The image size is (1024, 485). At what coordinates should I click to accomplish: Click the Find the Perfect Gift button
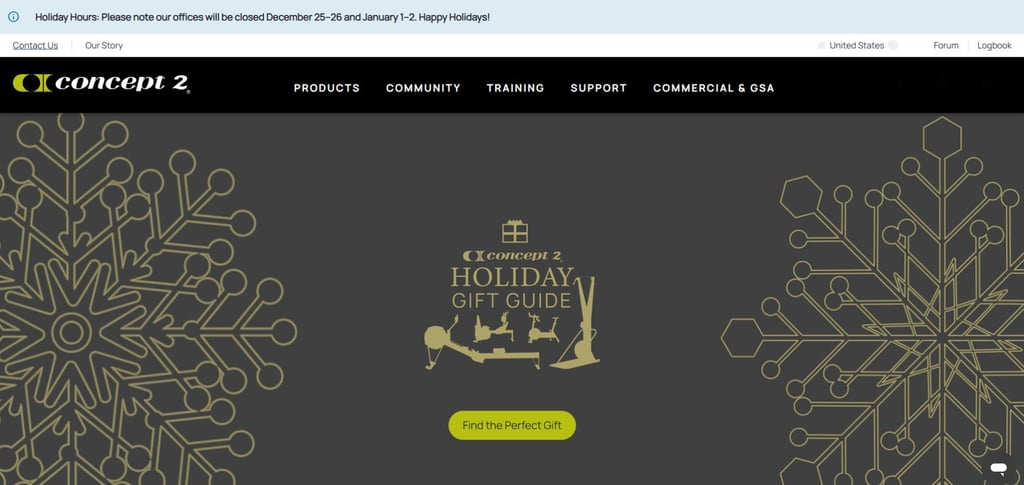512,425
